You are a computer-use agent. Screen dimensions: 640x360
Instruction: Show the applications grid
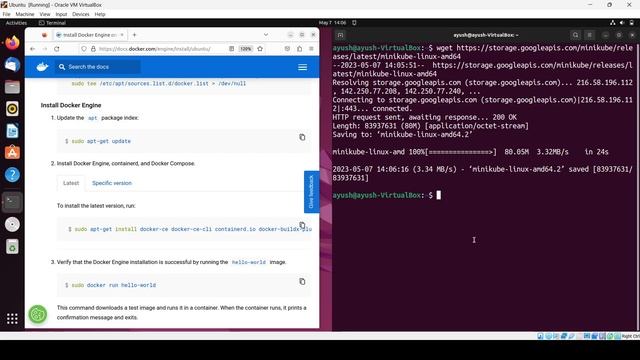pyautogui.click(x=12, y=318)
